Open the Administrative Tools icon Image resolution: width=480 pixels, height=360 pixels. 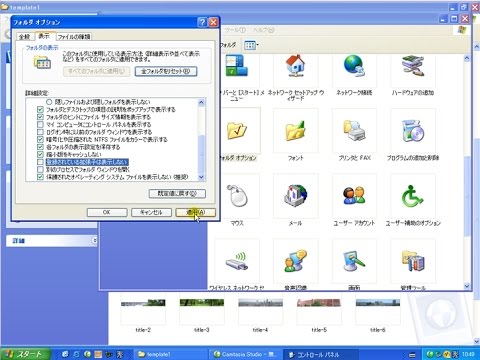pos(413,261)
